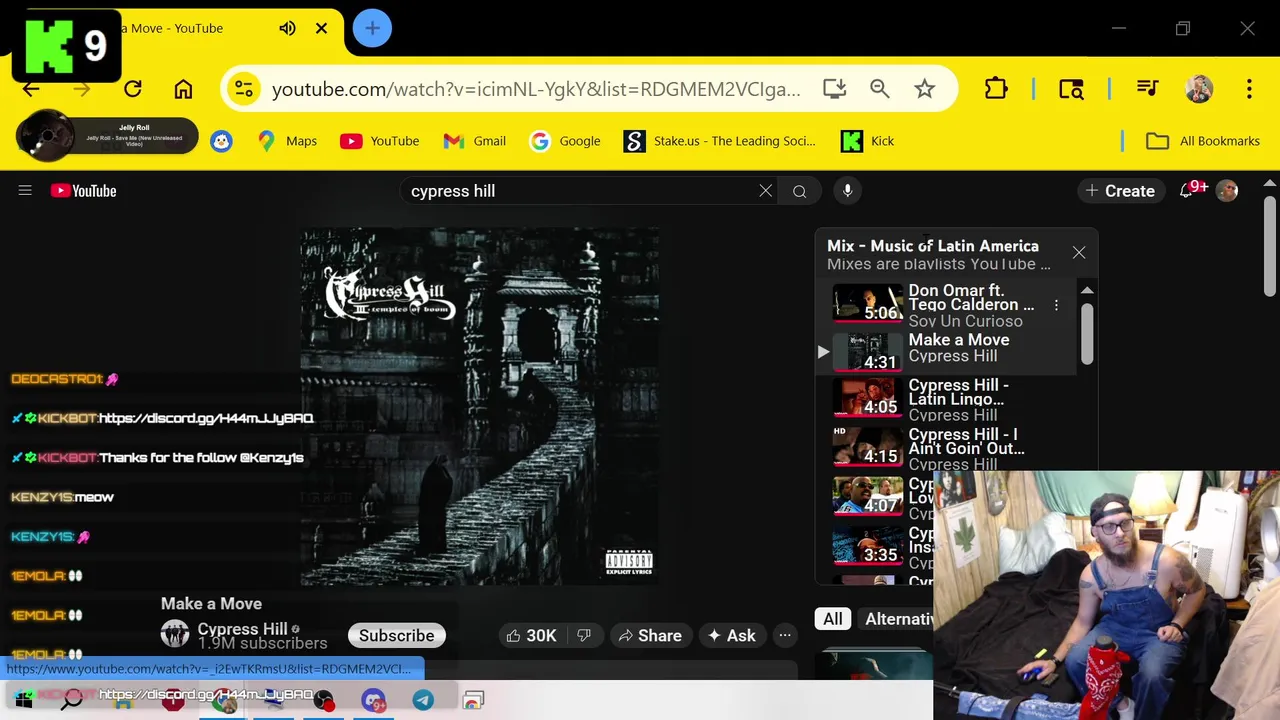Open the Maps bookmark

point(287,141)
